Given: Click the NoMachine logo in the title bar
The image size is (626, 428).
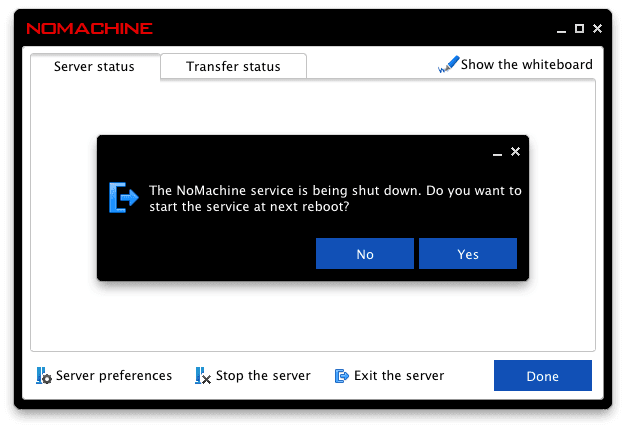Looking at the screenshot, I should pos(89,28).
